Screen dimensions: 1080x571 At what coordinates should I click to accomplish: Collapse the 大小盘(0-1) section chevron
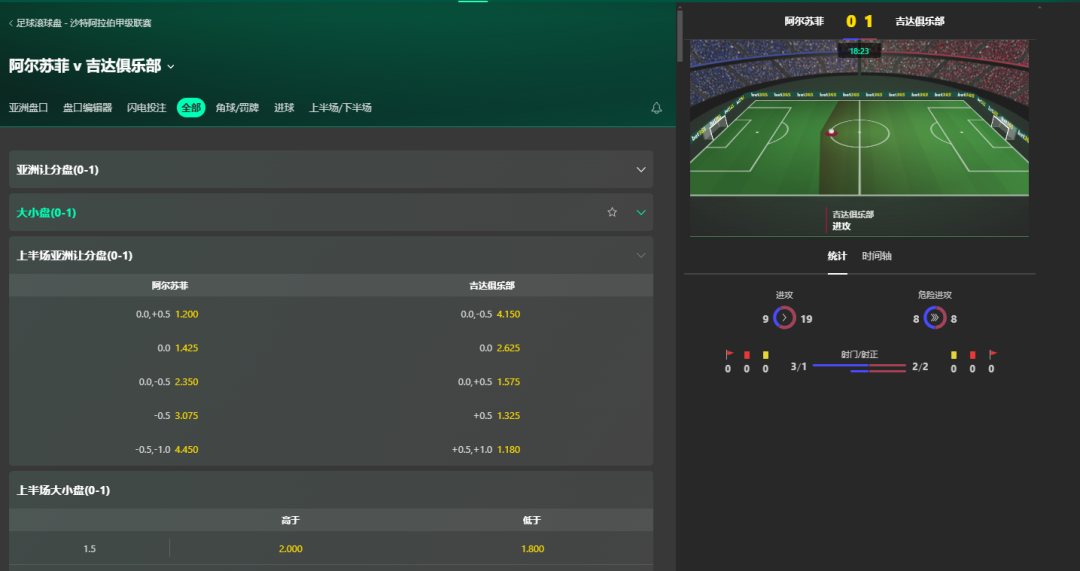click(x=641, y=212)
